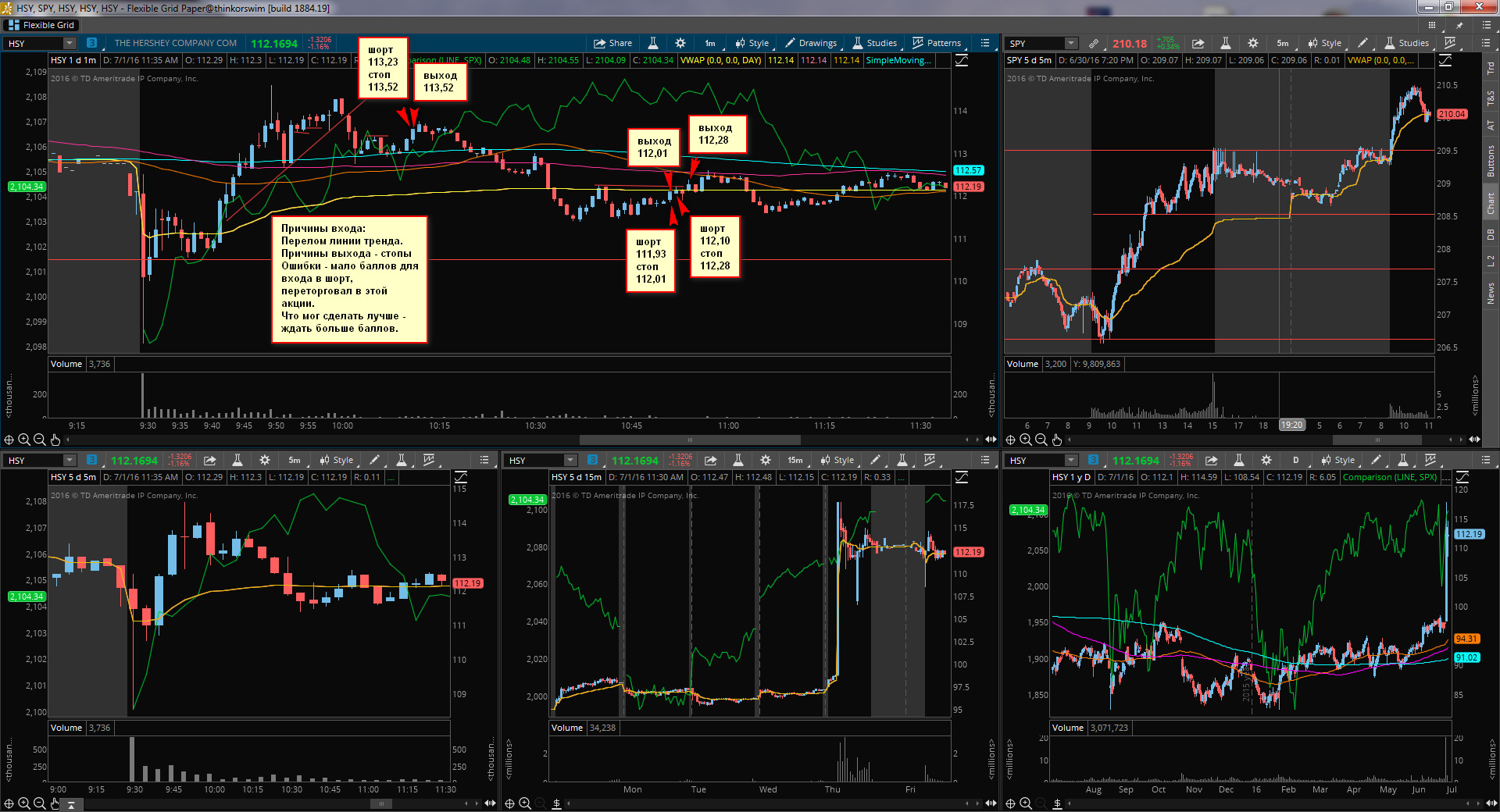Expand HSY symbol dropdown in top-left chart

[70, 43]
